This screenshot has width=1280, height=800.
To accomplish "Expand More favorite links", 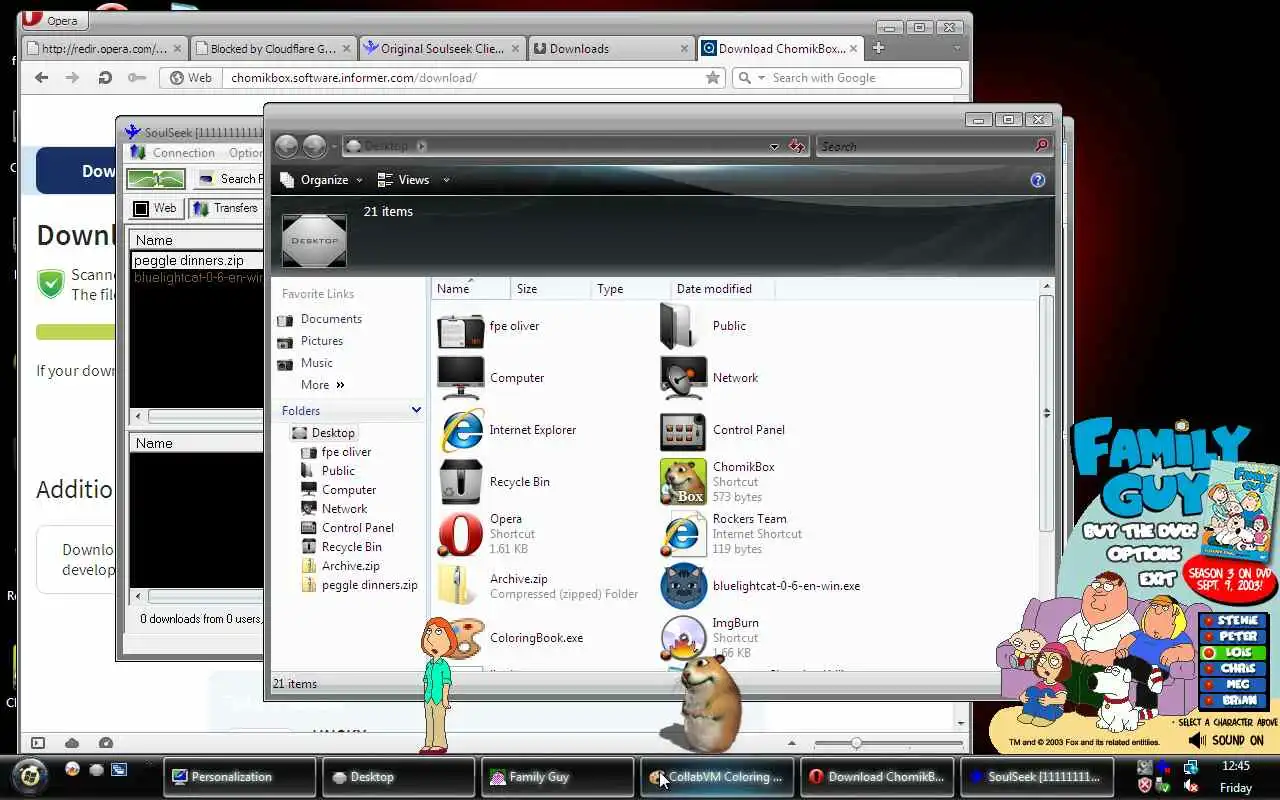I will tap(323, 385).
